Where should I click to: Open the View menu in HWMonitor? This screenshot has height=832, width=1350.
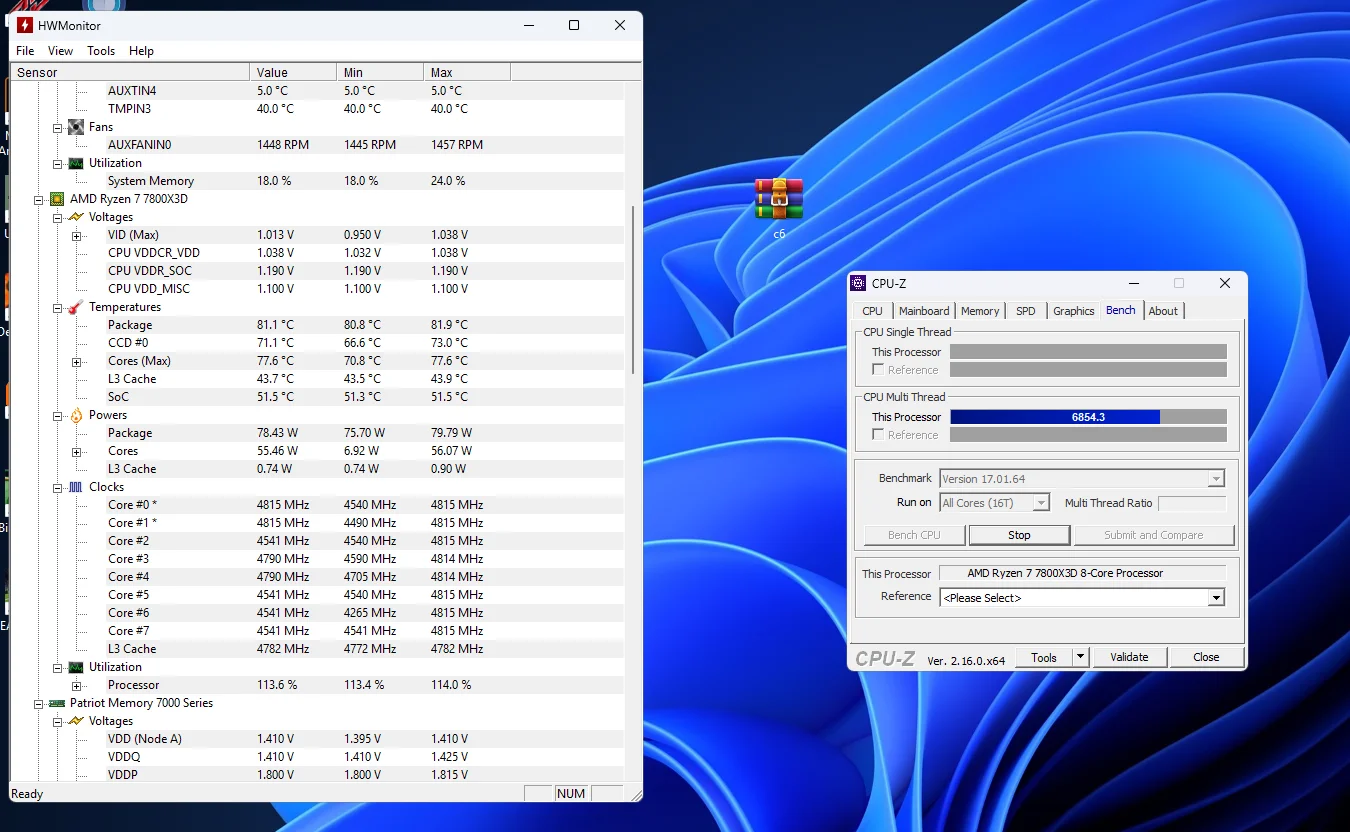(60, 51)
